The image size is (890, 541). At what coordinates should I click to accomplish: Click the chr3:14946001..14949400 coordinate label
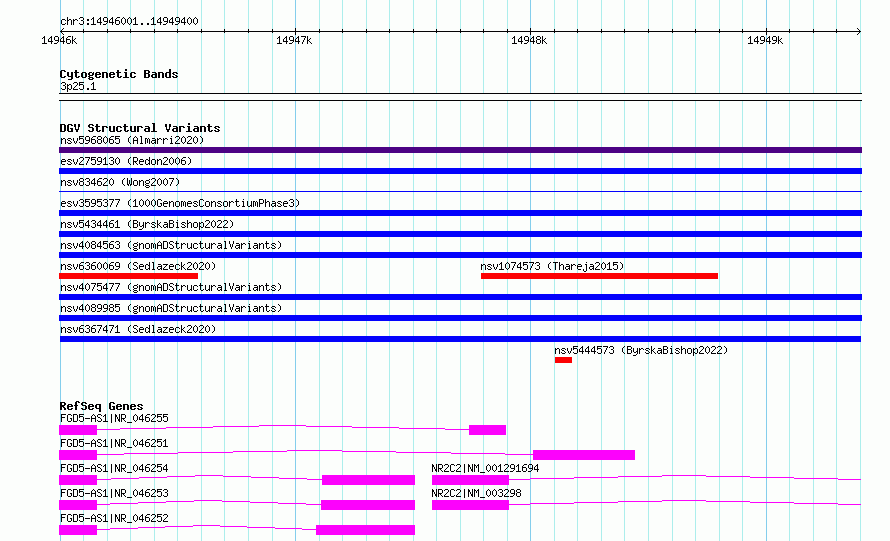coord(129,21)
